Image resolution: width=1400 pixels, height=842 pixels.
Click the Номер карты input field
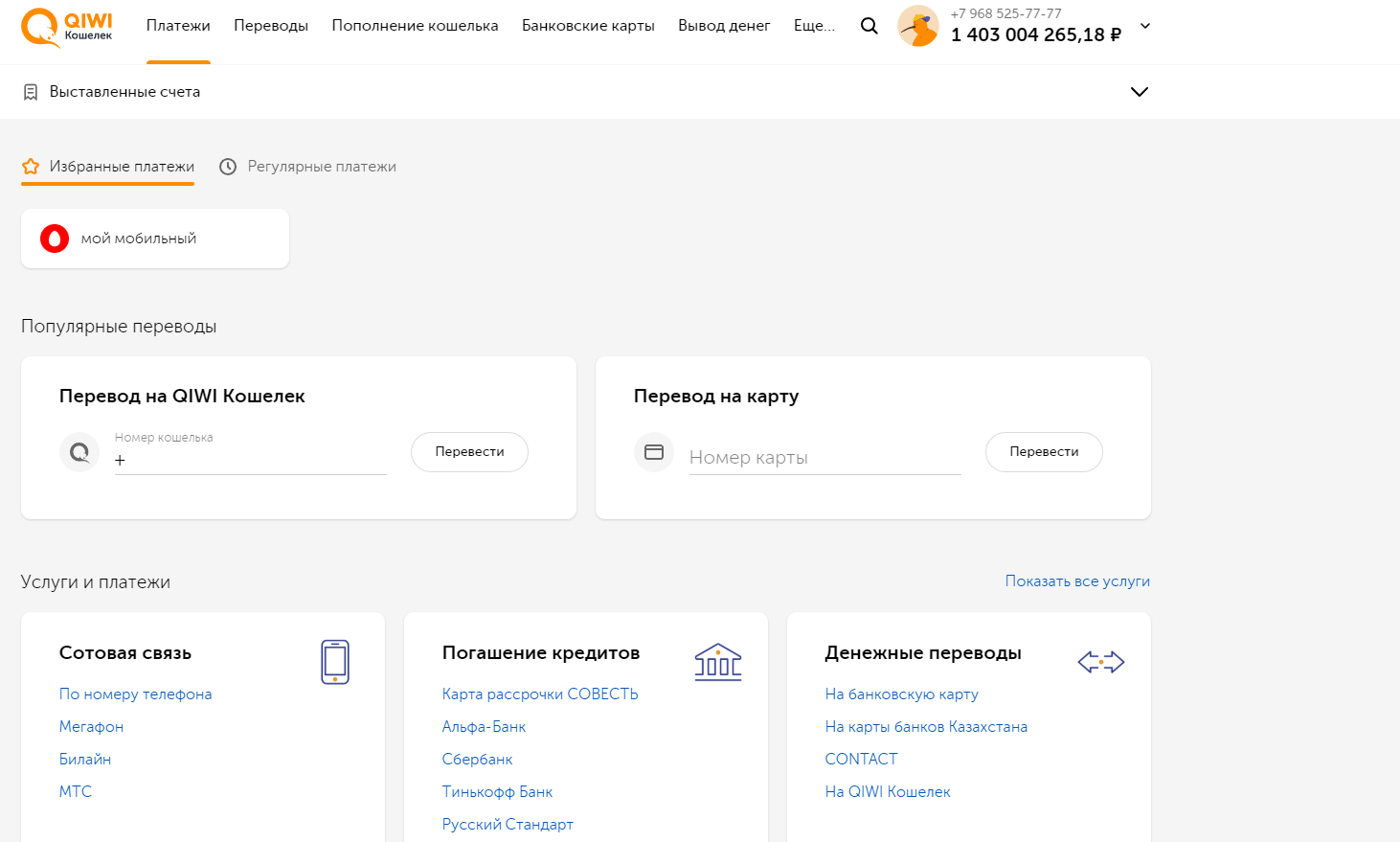(x=825, y=458)
